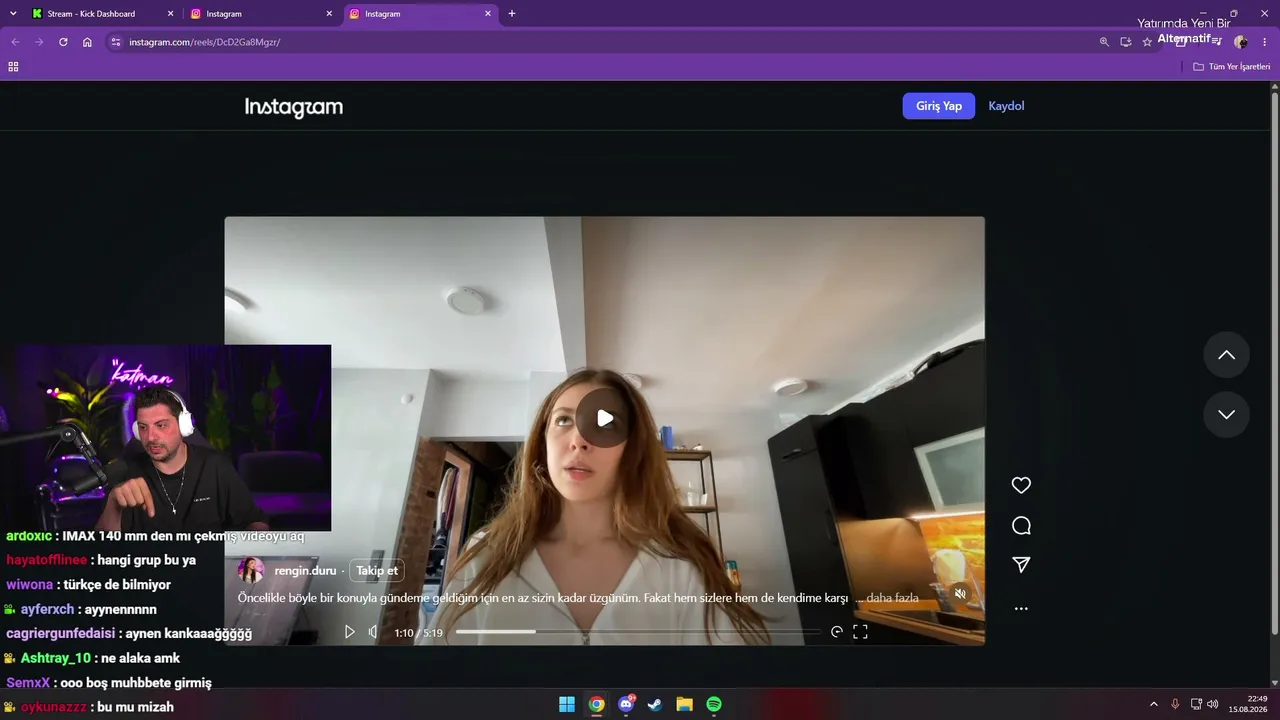This screenshot has width=1280, height=720.
Task: Open the Chrome profile avatar
Action: pyautogui.click(x=1241, y=42)
